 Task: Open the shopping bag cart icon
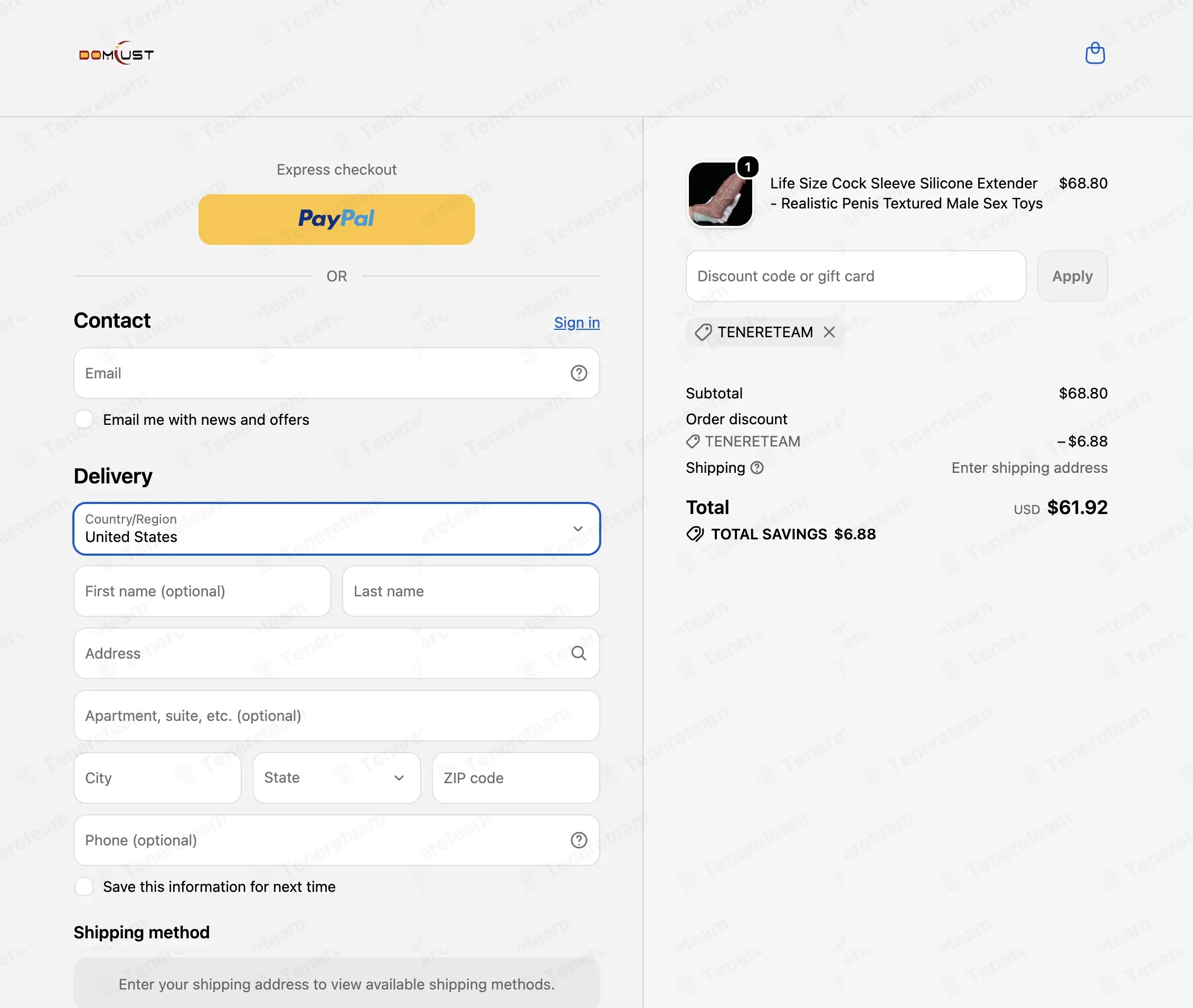click(1095, 53)
